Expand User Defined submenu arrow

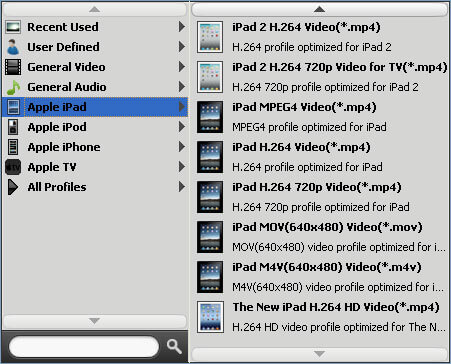click(x=182, y=47)
